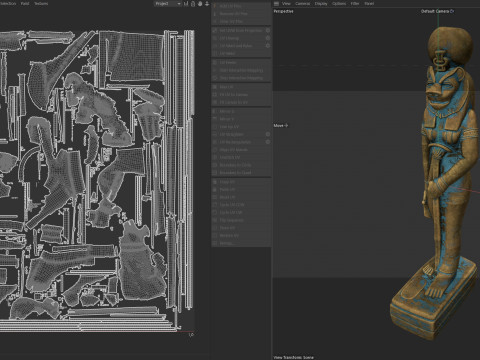
Task: Open UV Rectangularize options gear
Action: (268, 142)
